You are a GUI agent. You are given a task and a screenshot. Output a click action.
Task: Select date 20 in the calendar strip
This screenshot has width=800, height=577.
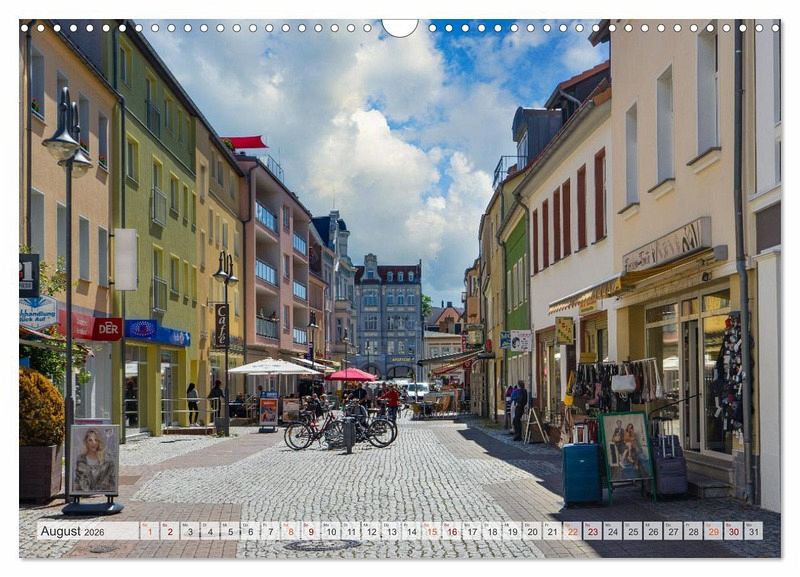tap(533, 531)
